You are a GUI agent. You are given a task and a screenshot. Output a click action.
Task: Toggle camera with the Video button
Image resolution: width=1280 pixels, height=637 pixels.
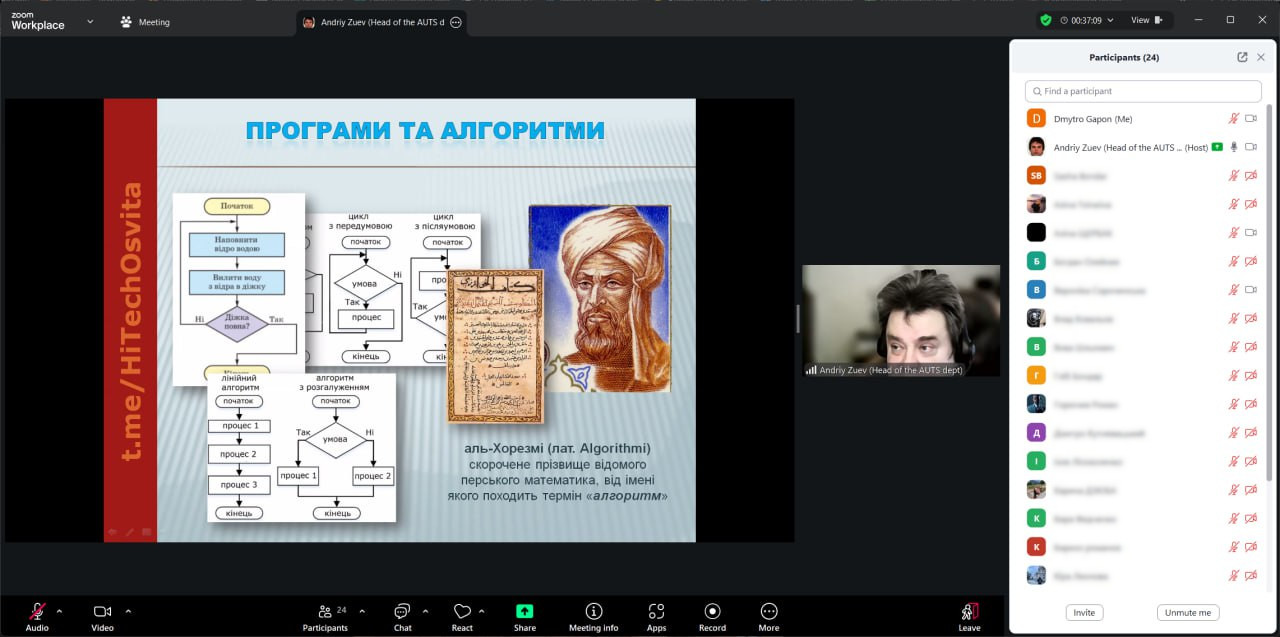(x=102, y=611)
